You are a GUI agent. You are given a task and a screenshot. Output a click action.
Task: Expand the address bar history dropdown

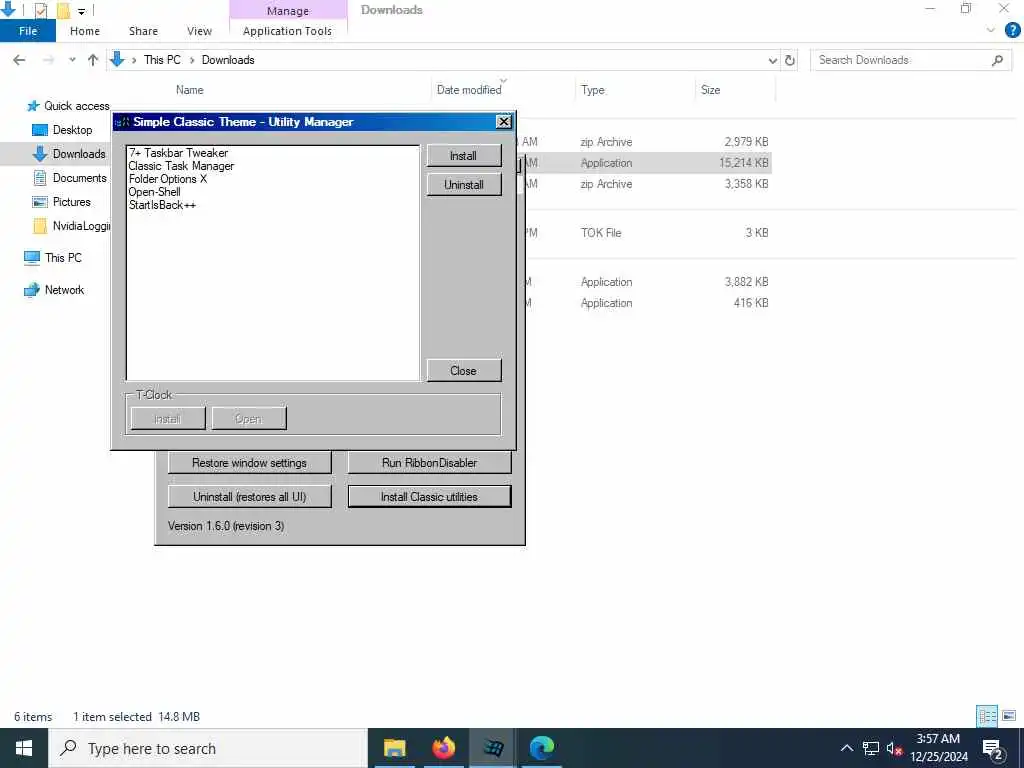tap(773, 61)
